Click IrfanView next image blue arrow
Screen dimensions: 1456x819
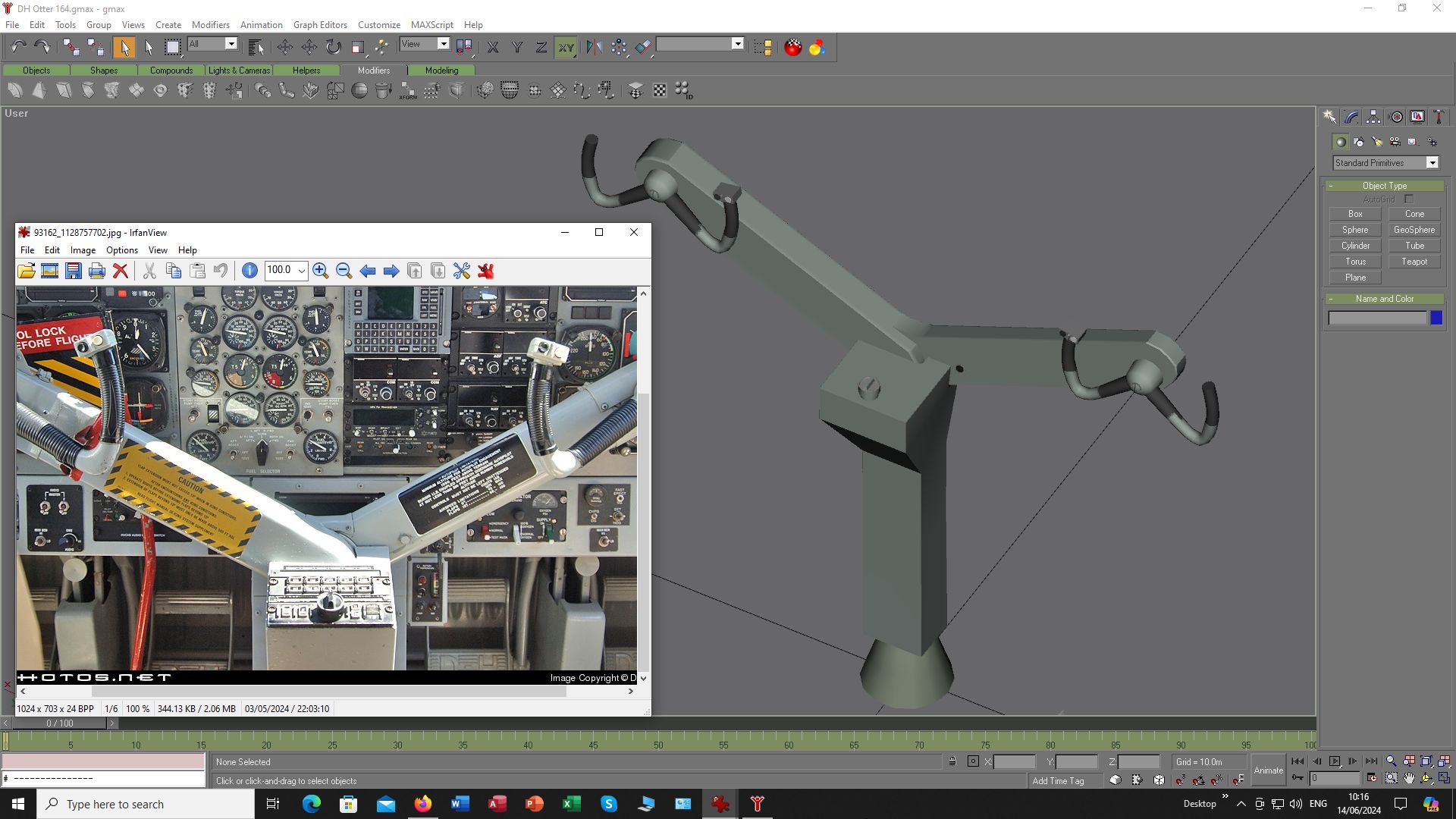(391, 271)
